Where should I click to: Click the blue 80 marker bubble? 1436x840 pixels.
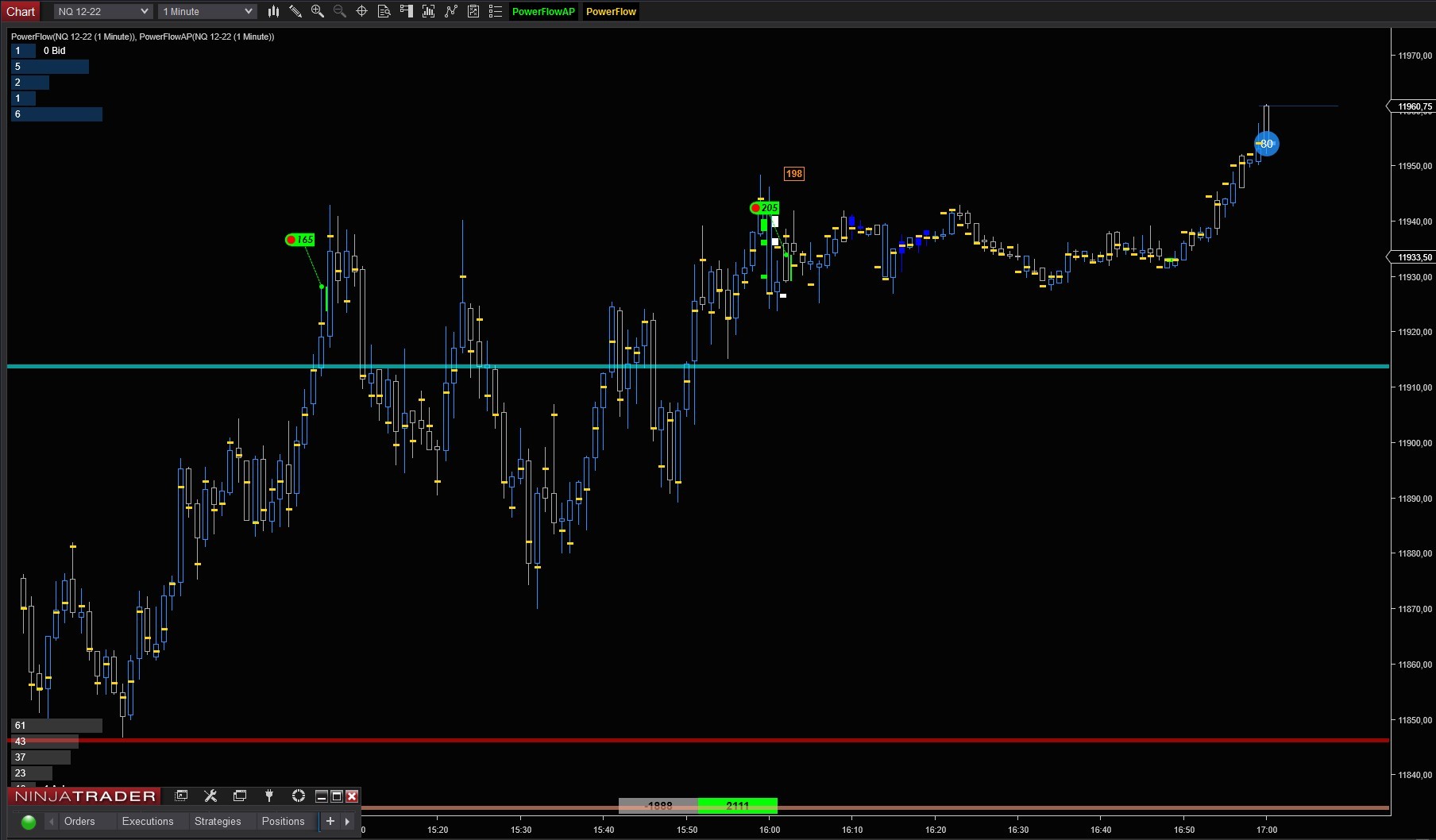pos(1267,144)
